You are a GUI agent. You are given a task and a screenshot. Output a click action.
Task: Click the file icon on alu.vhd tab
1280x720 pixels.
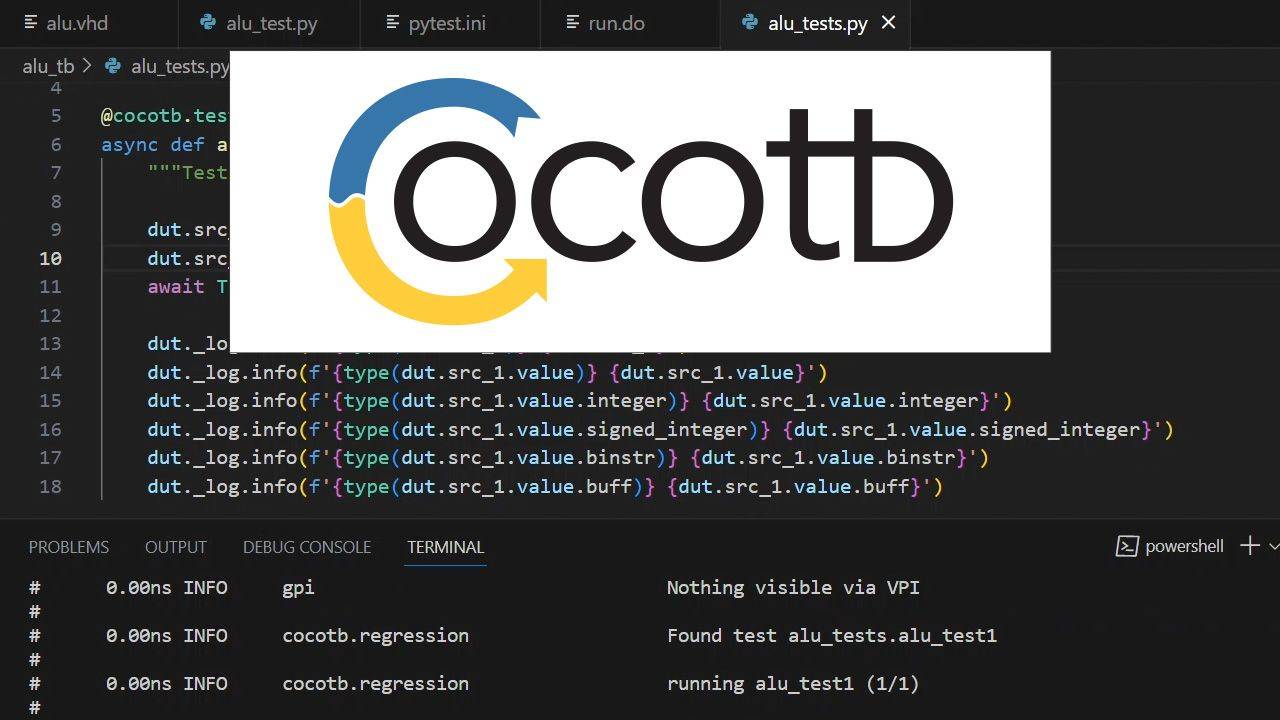(31, 23)
